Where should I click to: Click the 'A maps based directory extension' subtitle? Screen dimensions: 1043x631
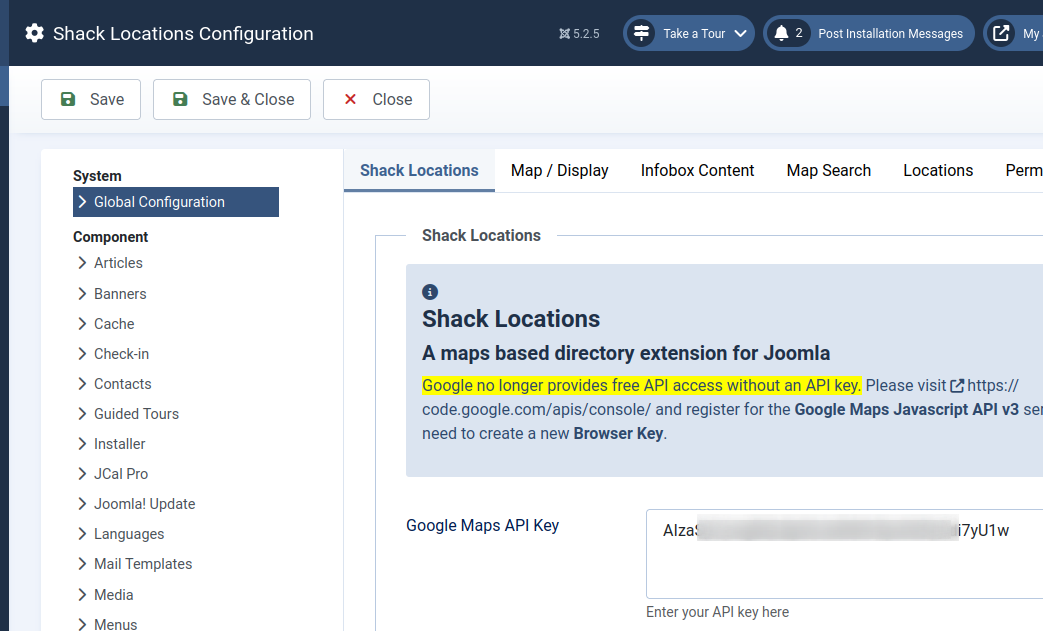tap(626, 353)
